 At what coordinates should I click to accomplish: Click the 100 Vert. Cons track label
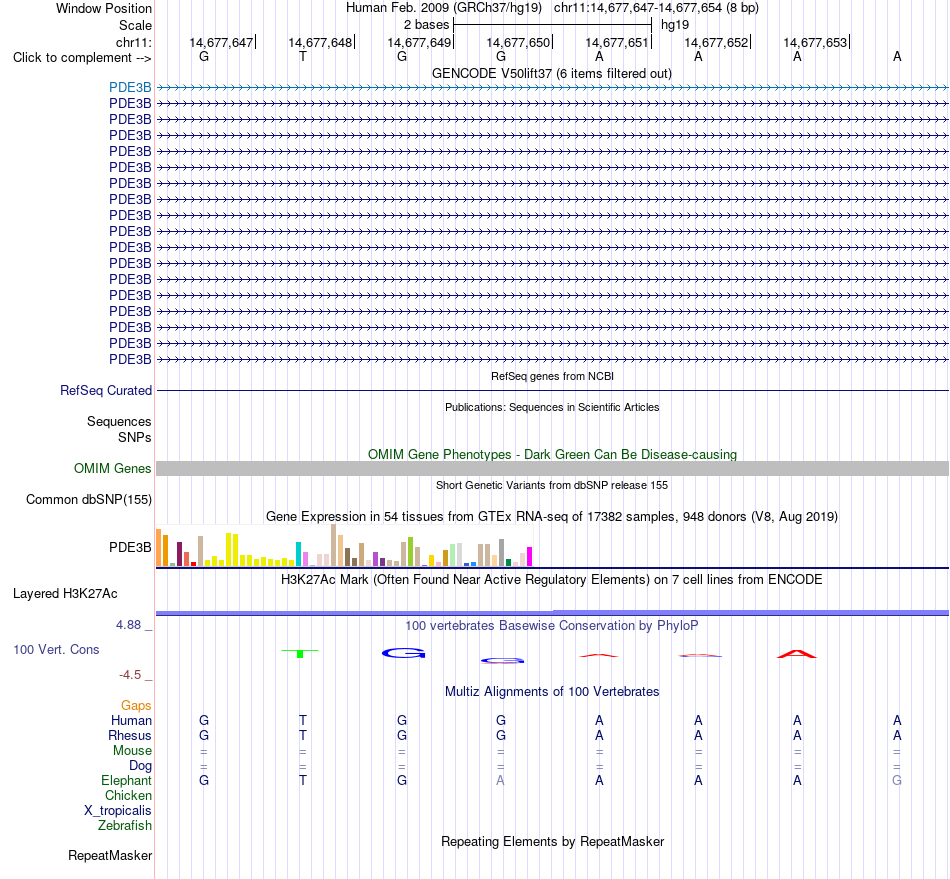point(56,649)
